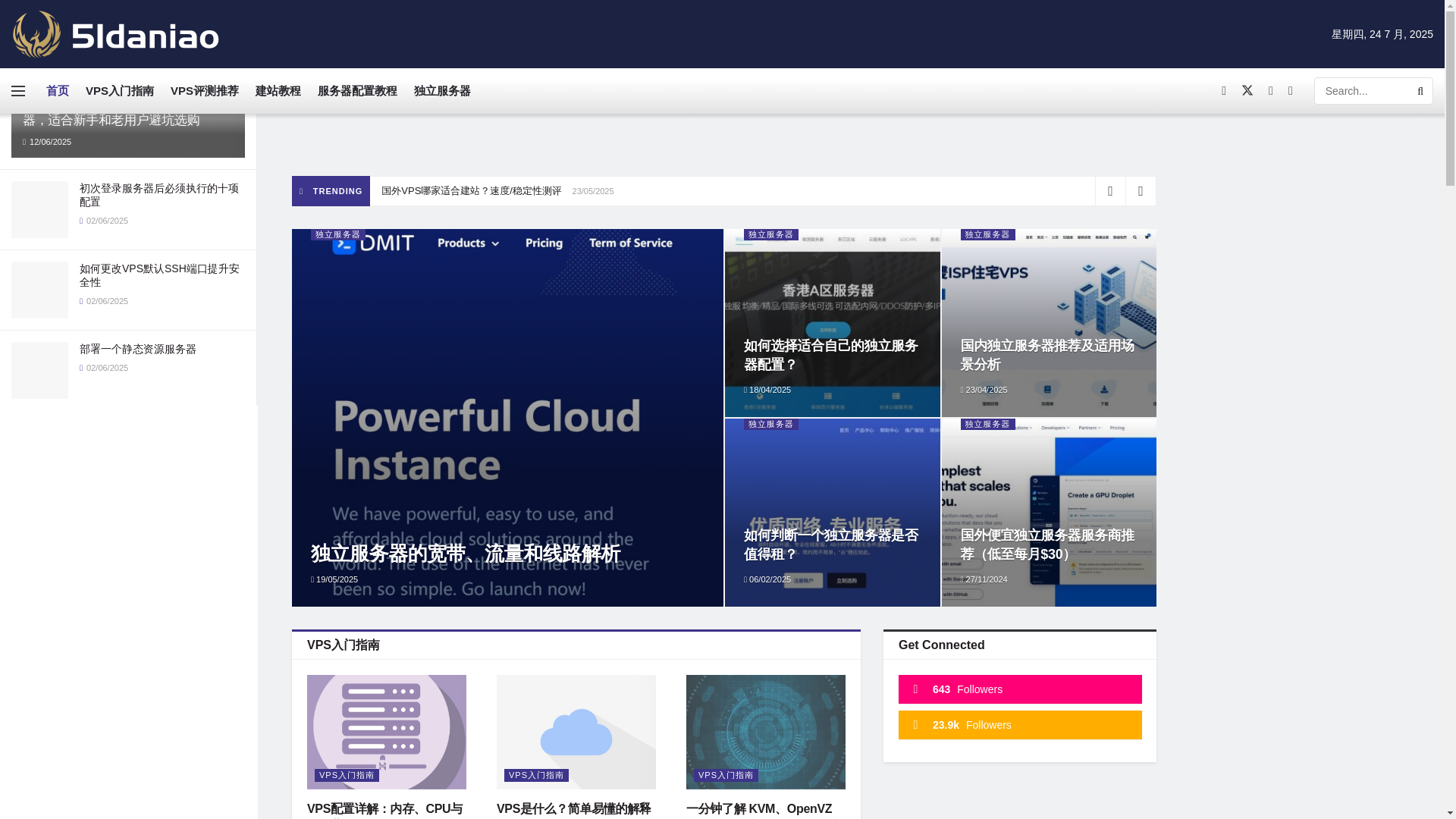
Task: Show the previous trending headline
Action: pyautogui.click(x=1109, y=191)
